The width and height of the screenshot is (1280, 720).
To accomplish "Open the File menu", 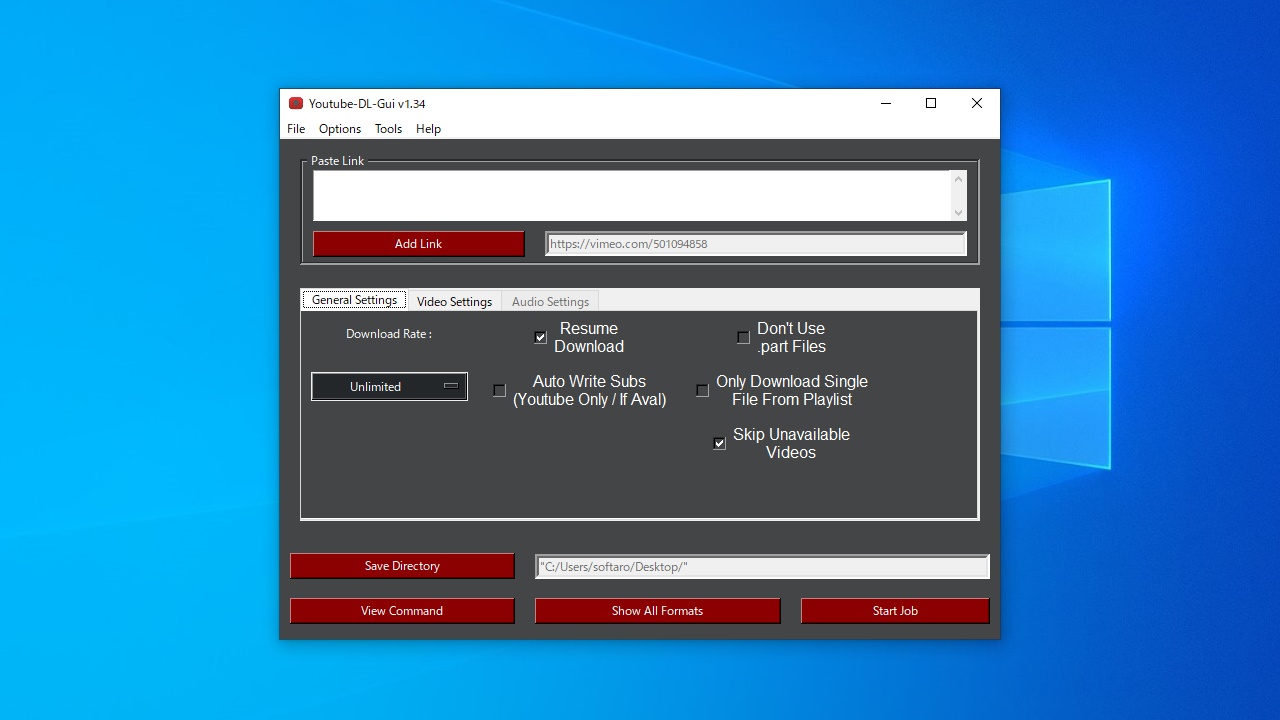I will tap(296, 129).
